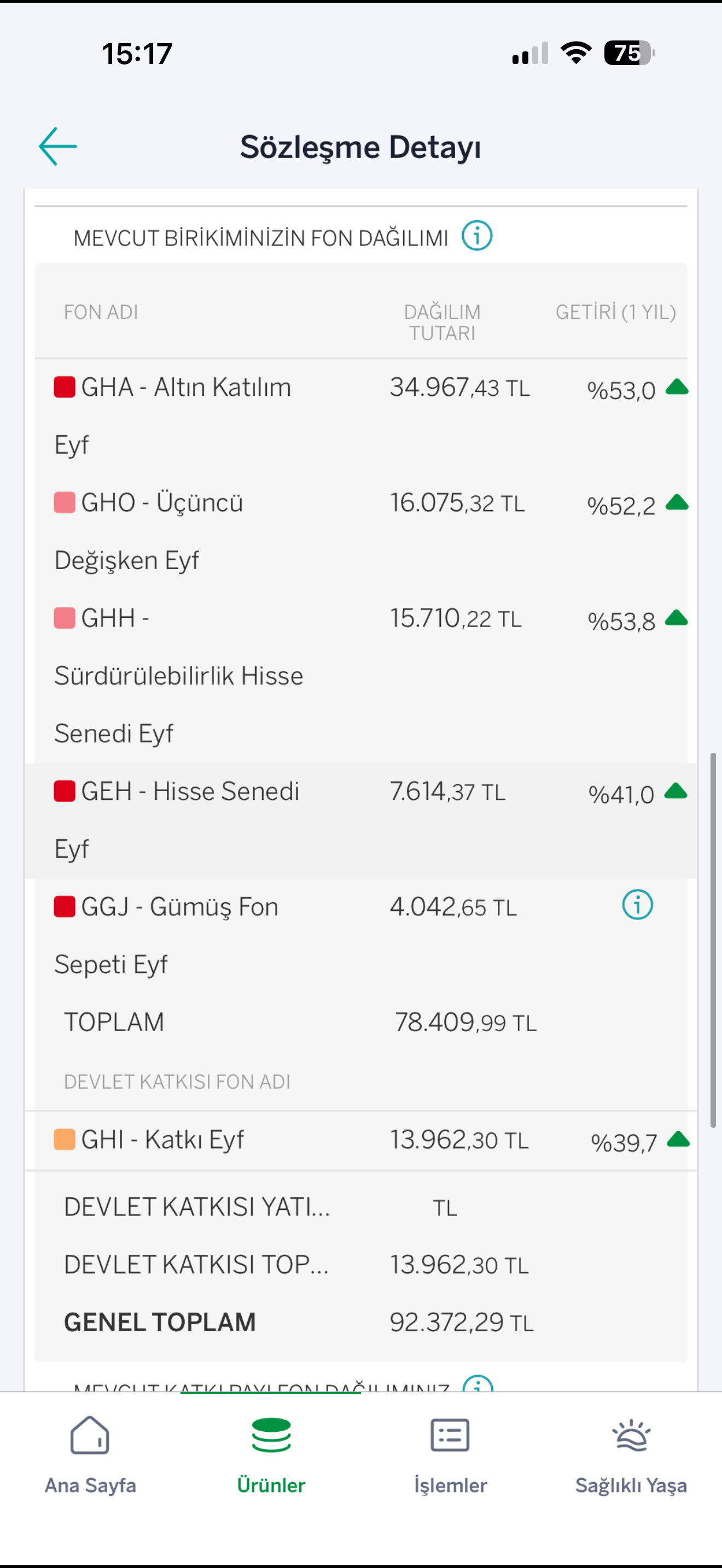
Task: Tap green up arrow beside %53,0
Action: pos(677,387)
